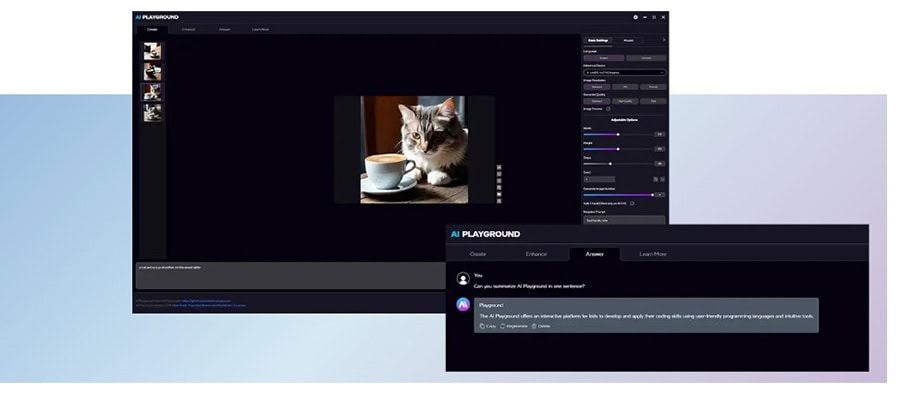Open the Models tab in the settings panel
This screenshot has width=900, height=394.
(629, 40)
